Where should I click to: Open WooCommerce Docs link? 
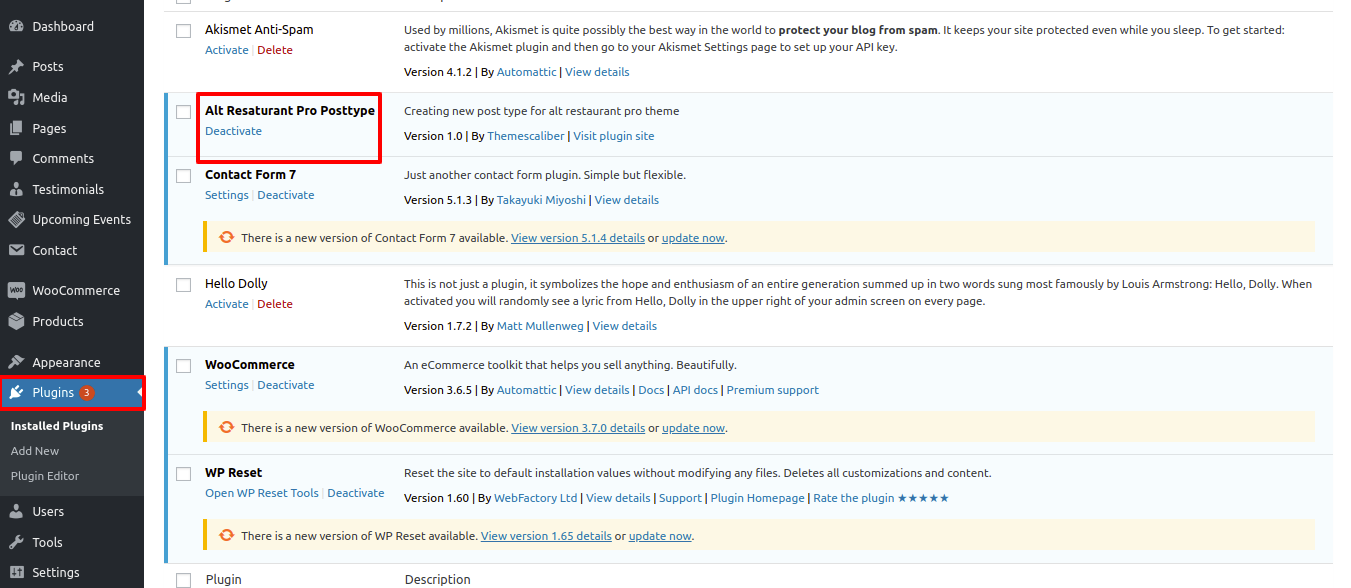click(x=651, y=390)
